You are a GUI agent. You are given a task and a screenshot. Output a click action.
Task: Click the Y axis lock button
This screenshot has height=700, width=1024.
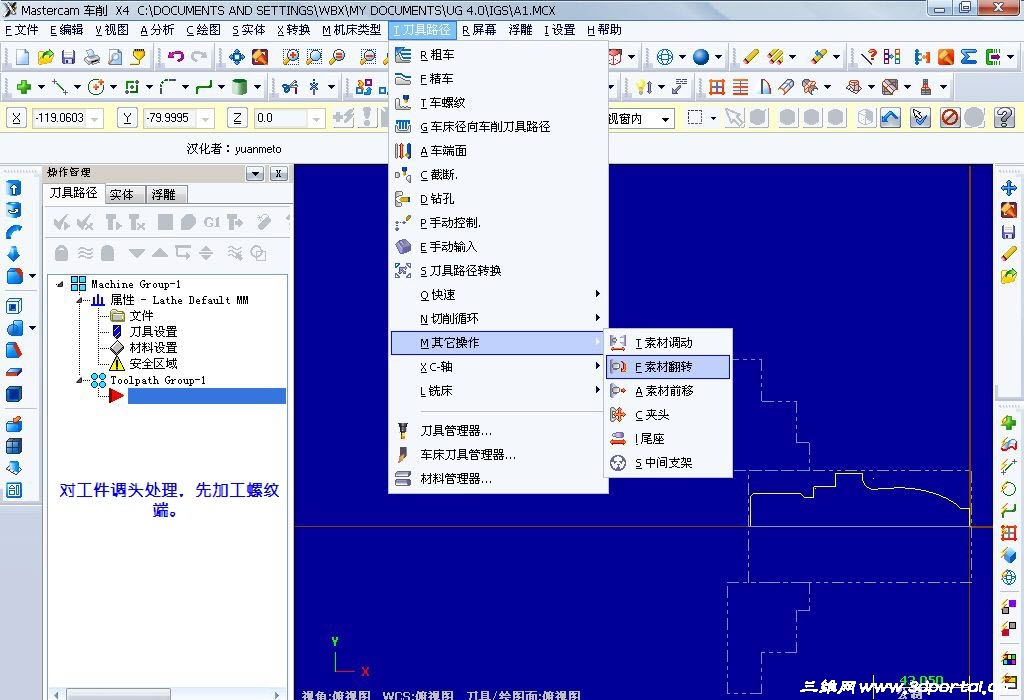127,118
